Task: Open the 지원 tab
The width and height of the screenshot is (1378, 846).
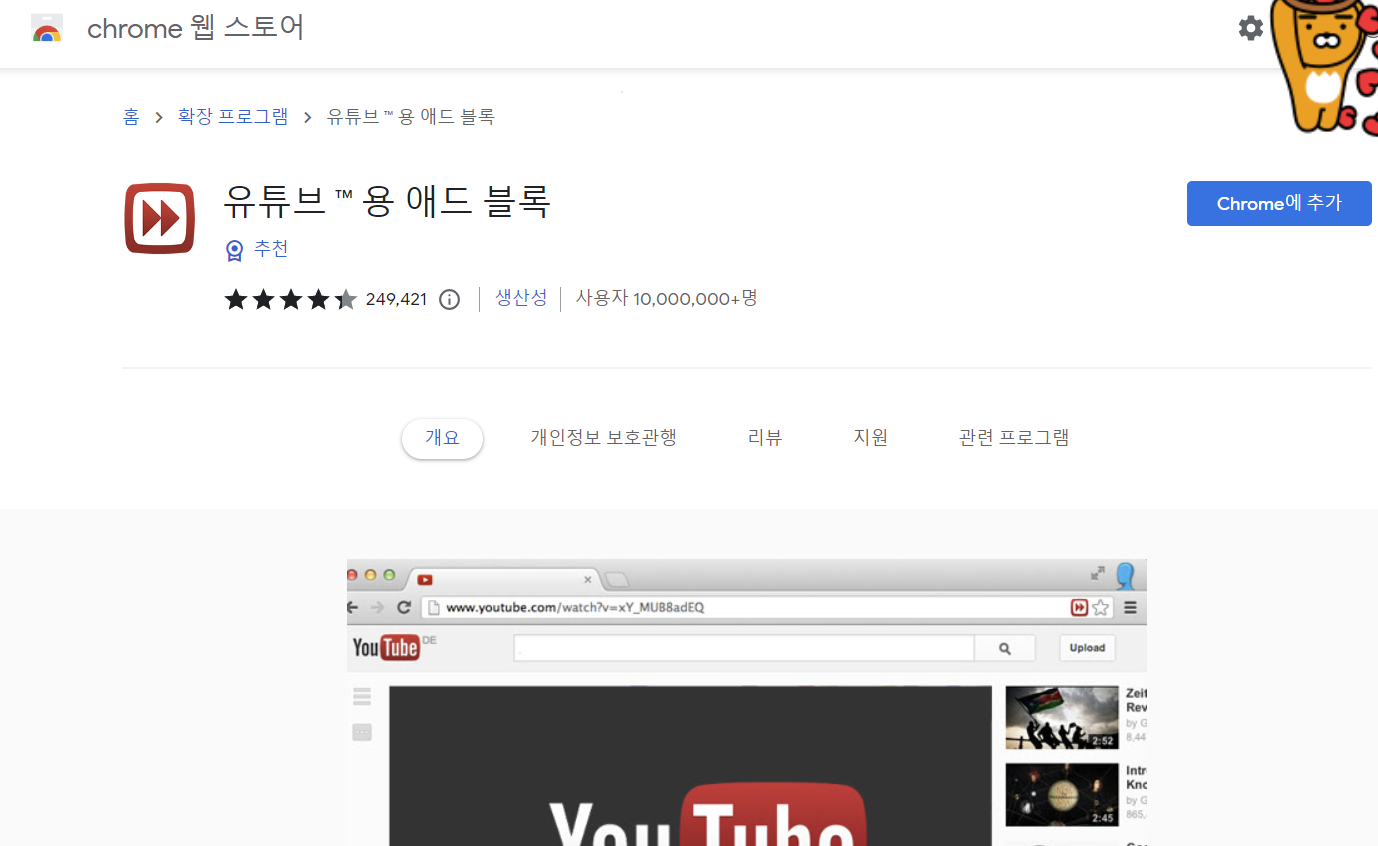Action: tap(870, 438)
